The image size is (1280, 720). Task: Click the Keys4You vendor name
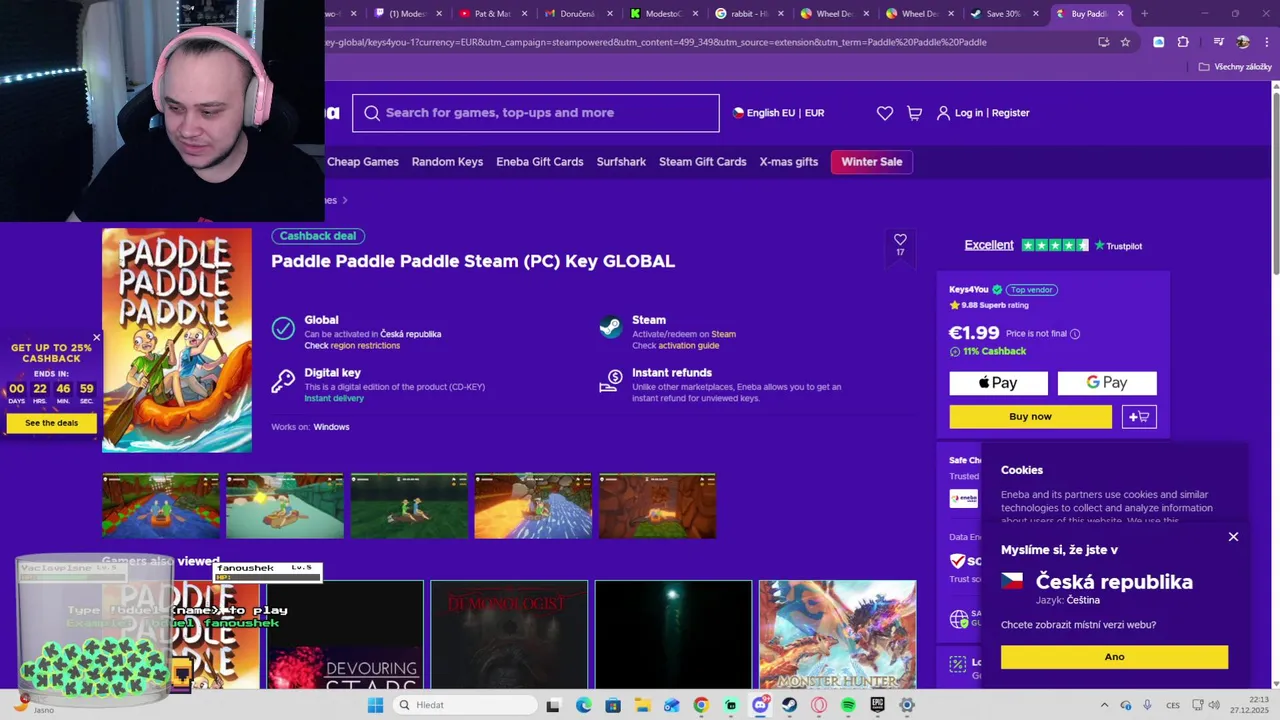tap(968, 290)
